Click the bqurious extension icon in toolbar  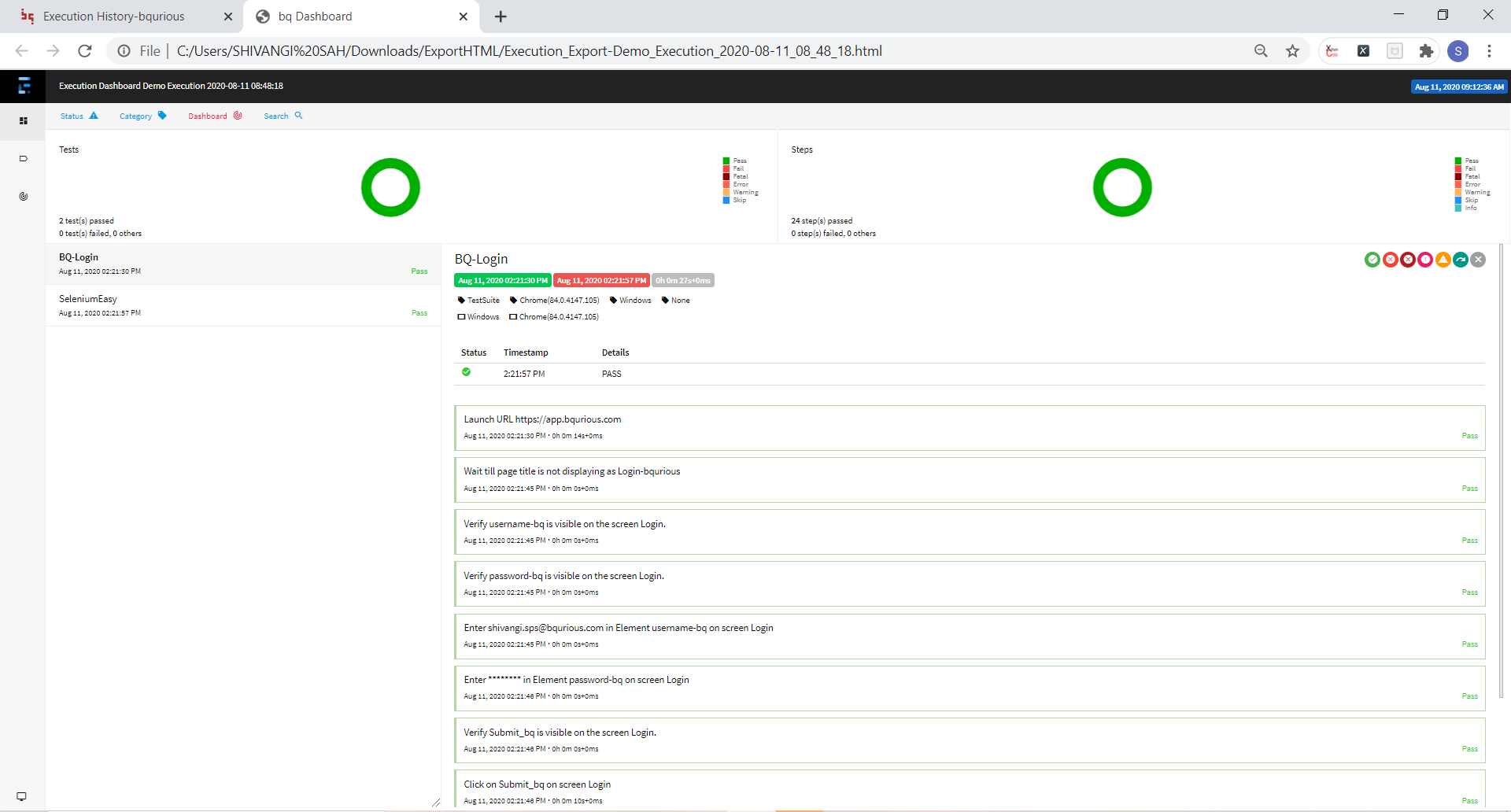pyautogui.click(x=1332, y=51)
